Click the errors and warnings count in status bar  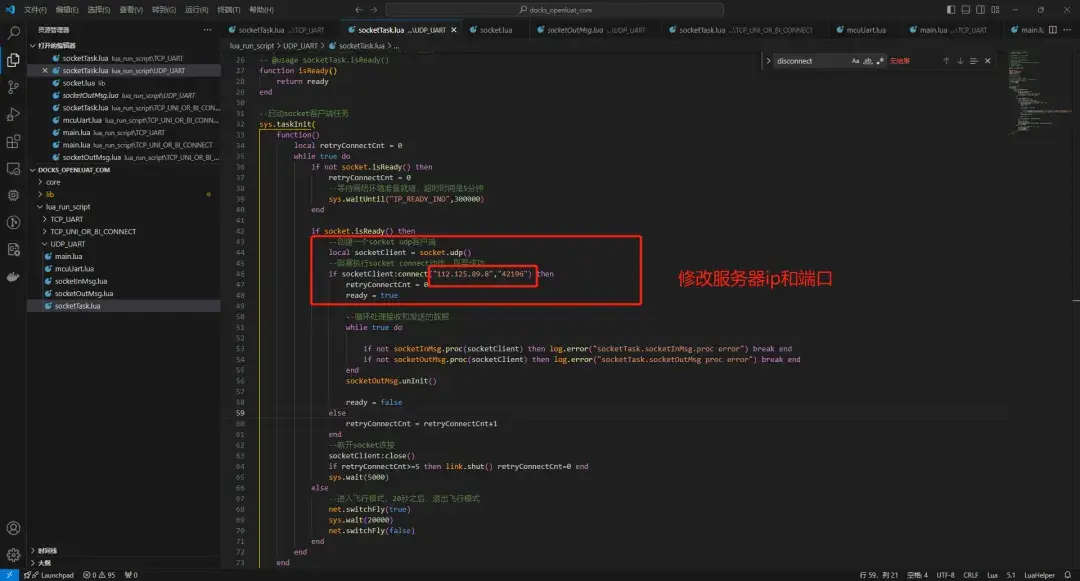pos(99,575)
